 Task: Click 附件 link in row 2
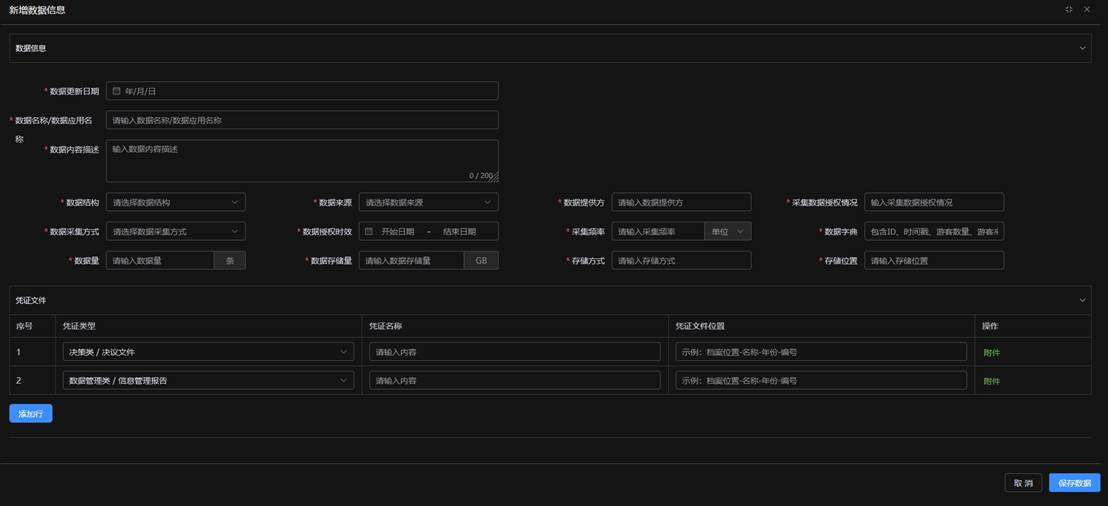991,381
